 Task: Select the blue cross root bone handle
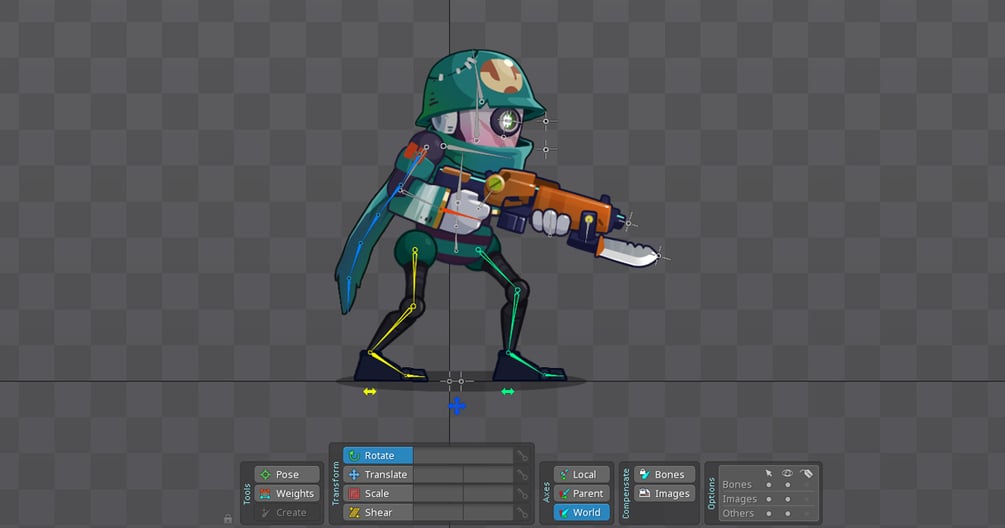click(x=457, y=406)
